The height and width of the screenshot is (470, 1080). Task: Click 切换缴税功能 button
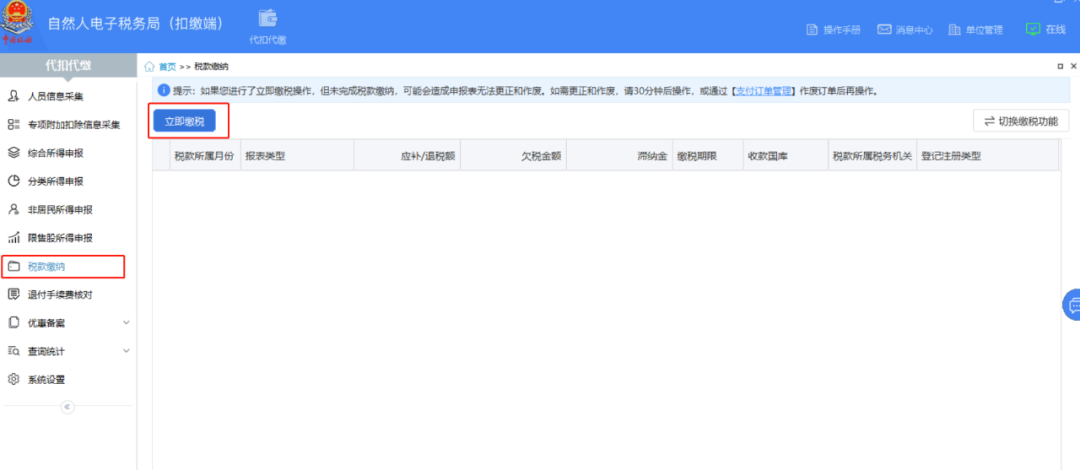pyautogui.click(x=1021, y=121)
